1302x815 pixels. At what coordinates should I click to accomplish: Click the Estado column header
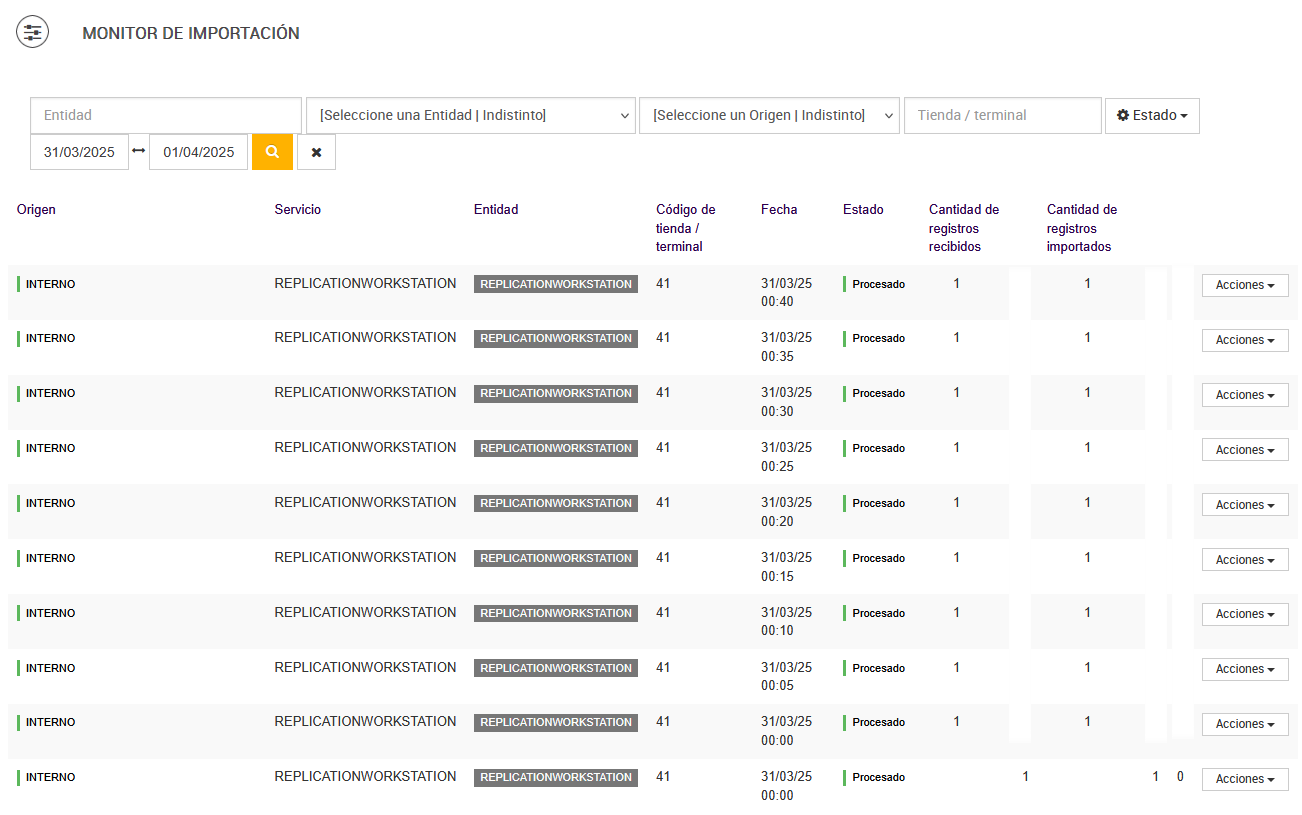coord(863,210)
